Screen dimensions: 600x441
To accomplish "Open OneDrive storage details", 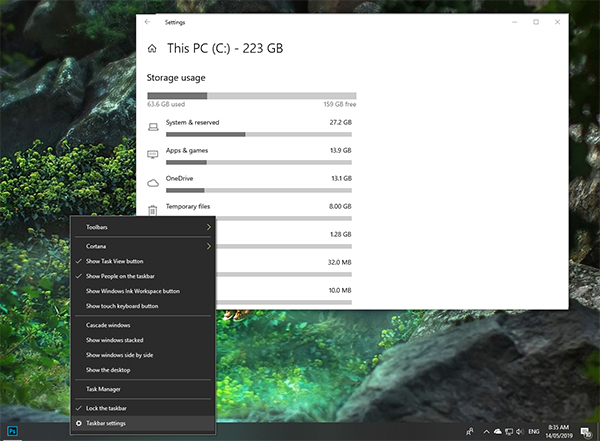I will coord(249,184).
